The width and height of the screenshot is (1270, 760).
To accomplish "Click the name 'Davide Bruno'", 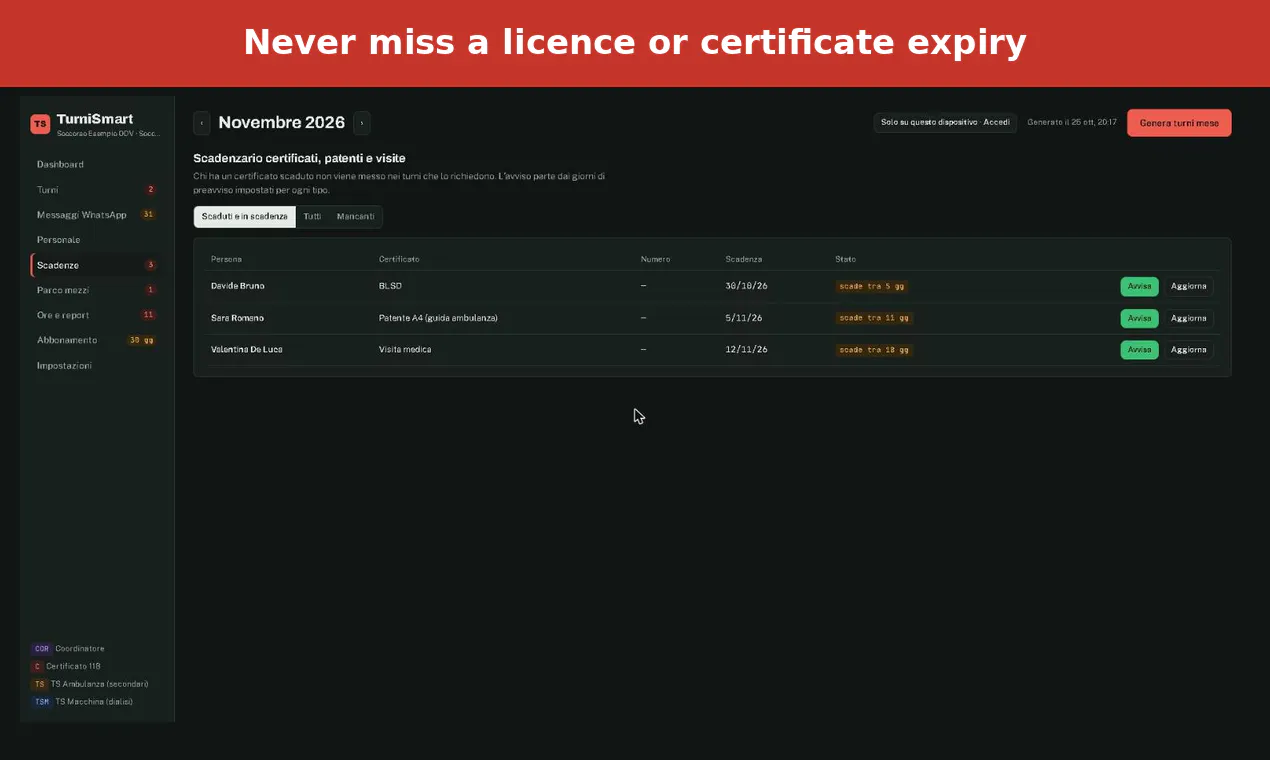I will tap(238, 286).
